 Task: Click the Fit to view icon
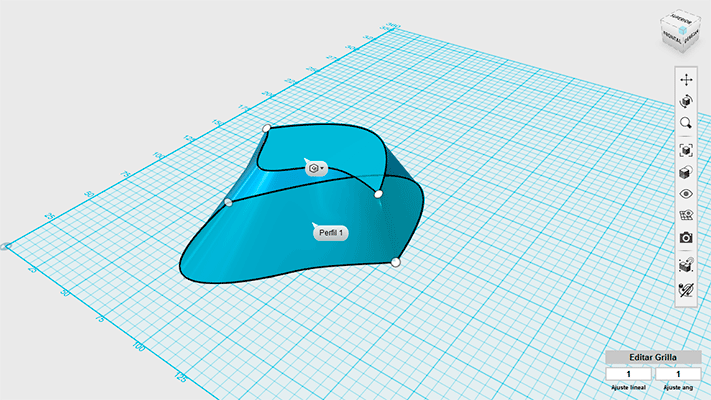tap(686, 150)
